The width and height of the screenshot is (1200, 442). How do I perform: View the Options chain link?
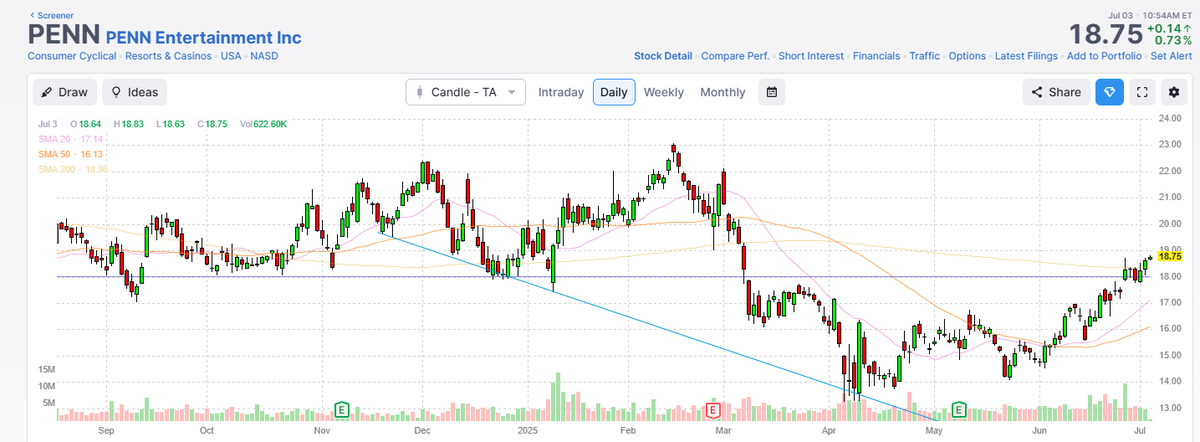[x=967, y=56]
